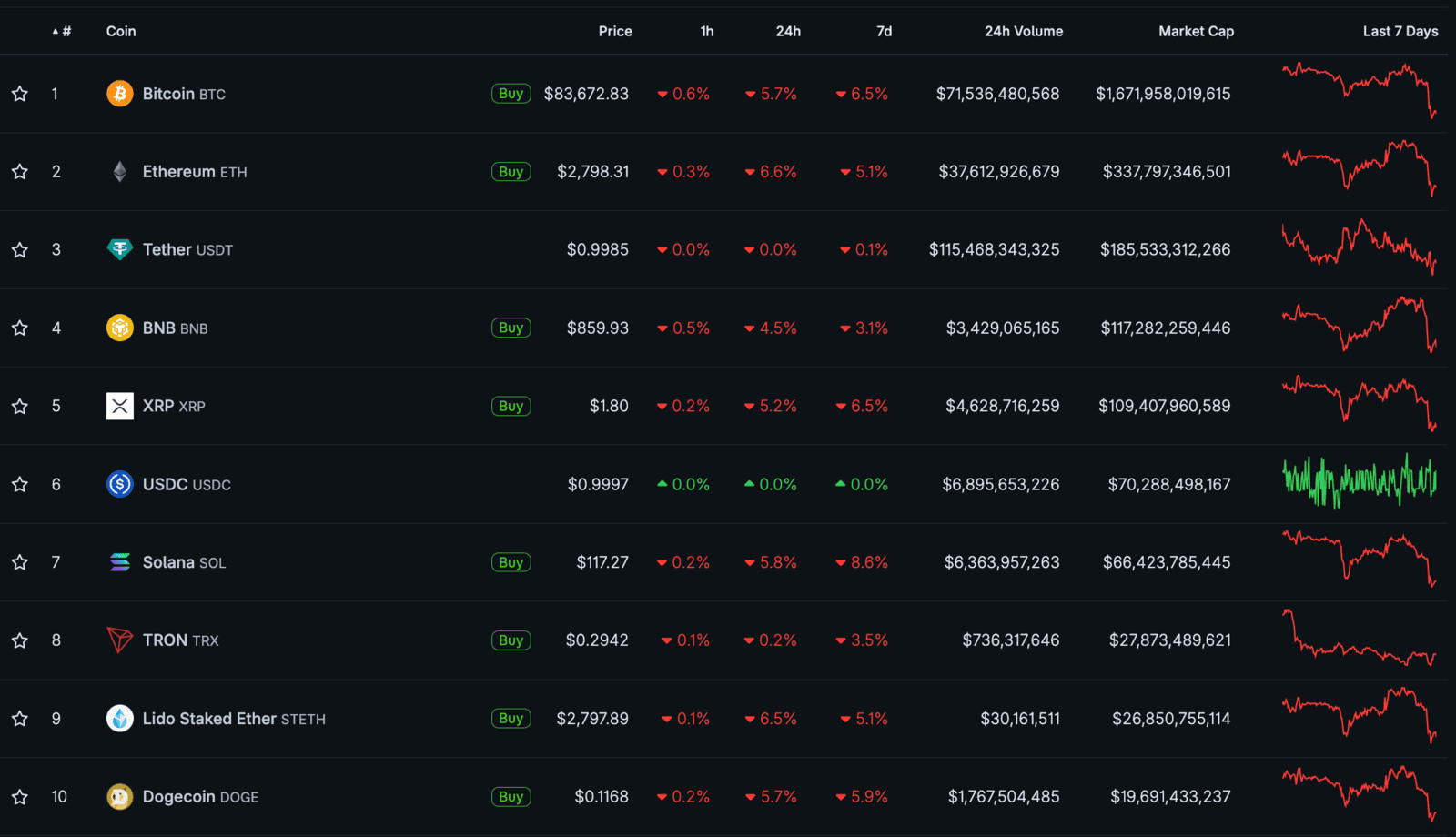Viewport: 1456px width, 837px height.
Task: Click the BNB yellow logo icon
Action: [x=119, y=328]
